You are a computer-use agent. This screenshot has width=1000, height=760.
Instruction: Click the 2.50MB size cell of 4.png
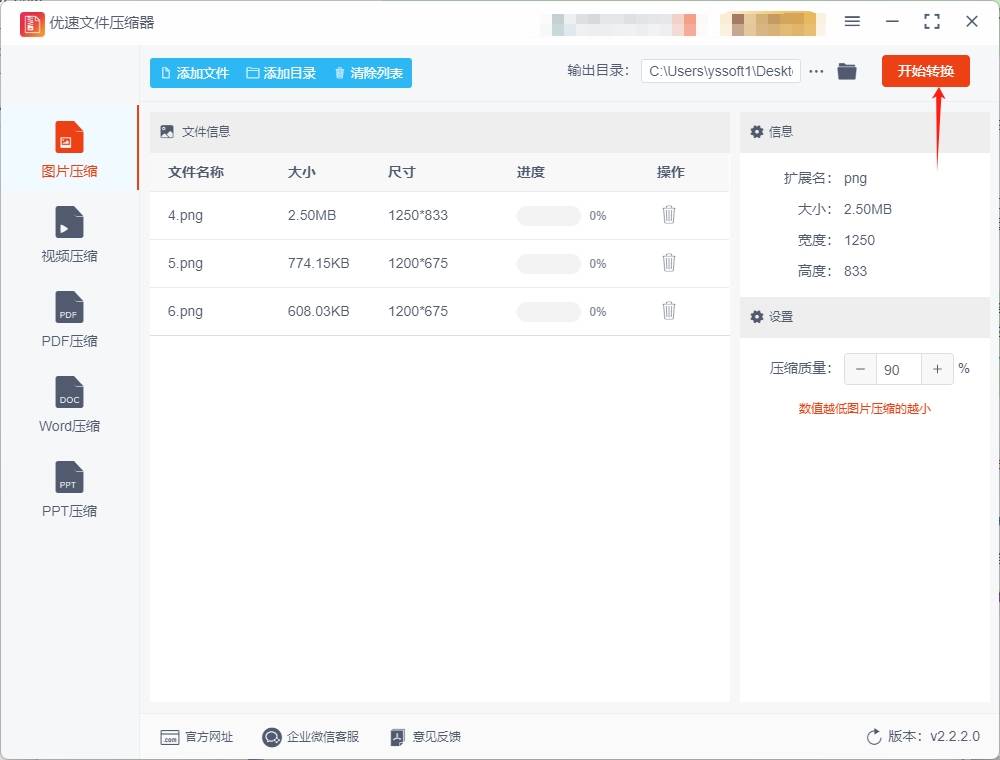click(x=311, y=216)
